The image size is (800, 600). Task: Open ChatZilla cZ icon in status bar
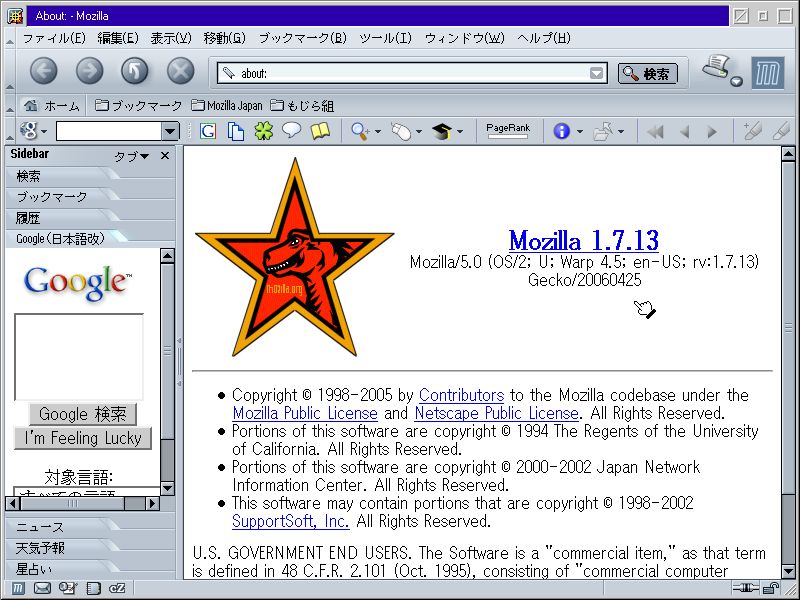[117, 588]
